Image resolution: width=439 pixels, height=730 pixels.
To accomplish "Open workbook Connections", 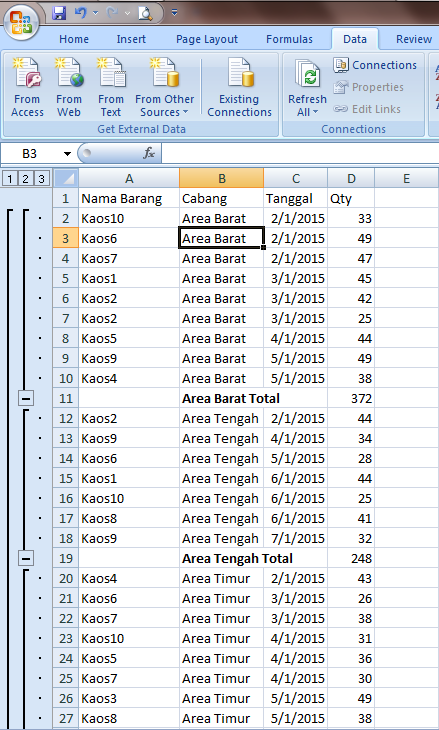I will [x=375, y=65].
